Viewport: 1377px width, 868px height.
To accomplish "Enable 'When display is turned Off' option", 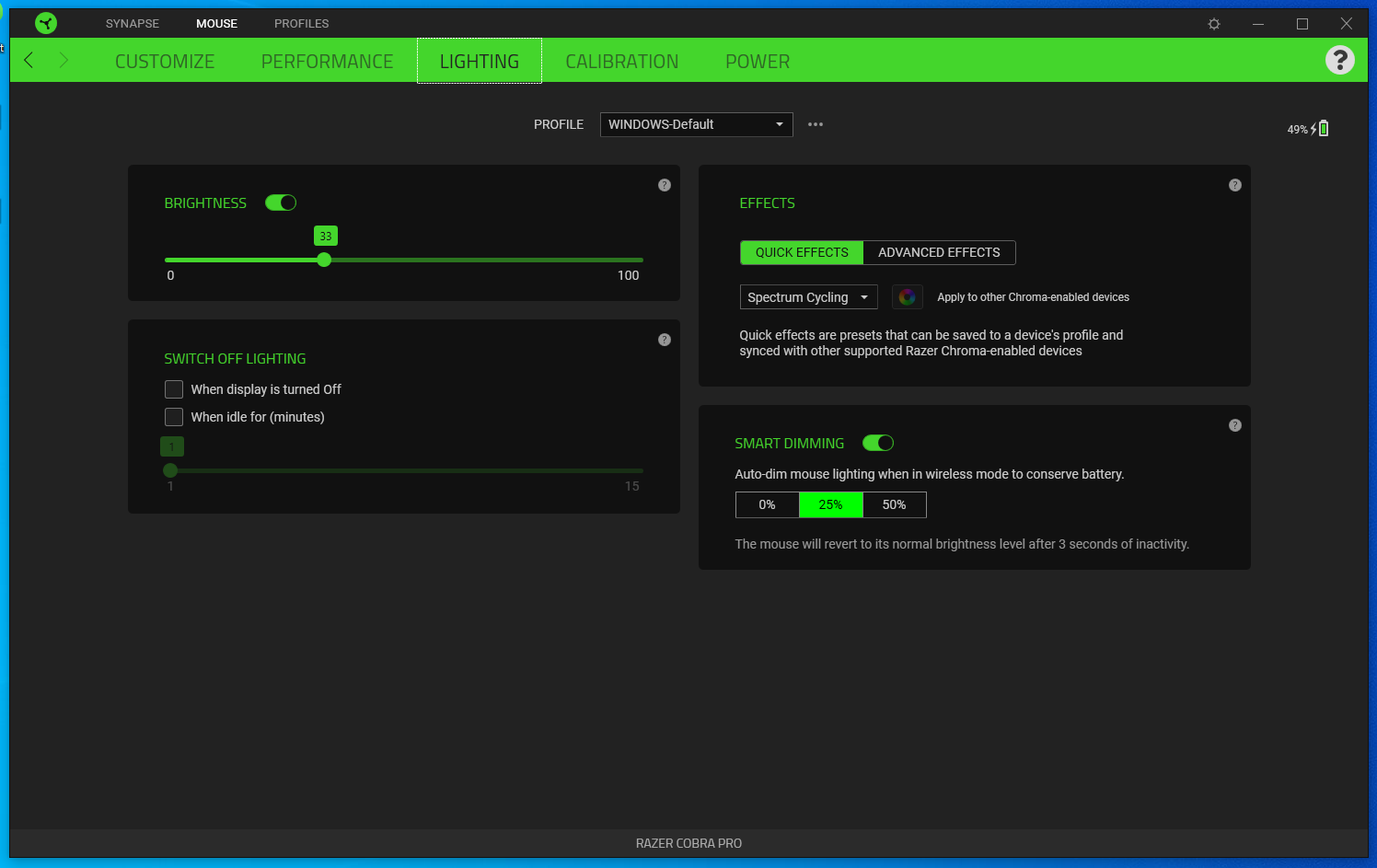I will click(x=174, y=389).
